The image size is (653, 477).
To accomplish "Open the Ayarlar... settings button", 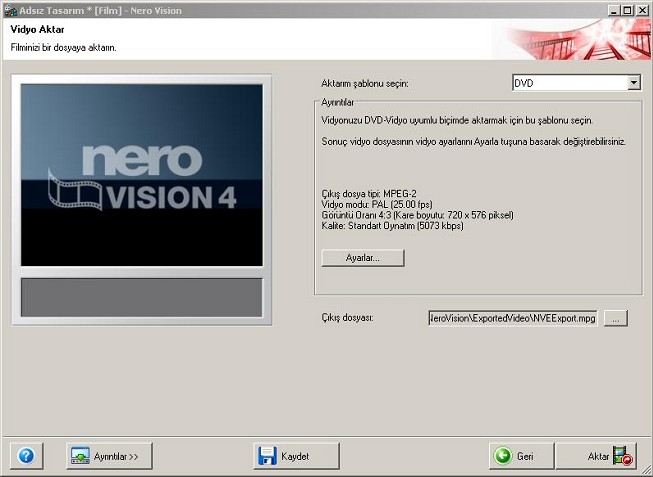I will [x=363, y=258].
